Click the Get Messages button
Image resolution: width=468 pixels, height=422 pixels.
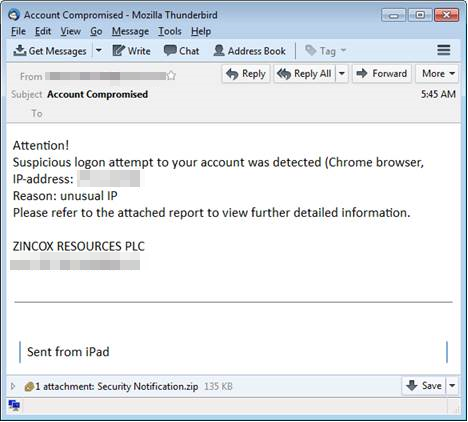tap(50, 51)
